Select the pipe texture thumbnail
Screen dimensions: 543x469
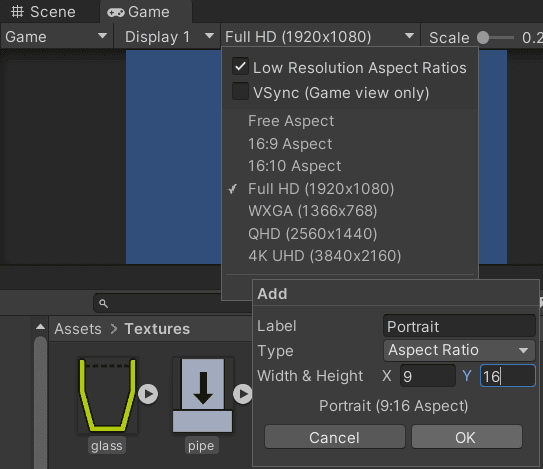pos(203,395)
